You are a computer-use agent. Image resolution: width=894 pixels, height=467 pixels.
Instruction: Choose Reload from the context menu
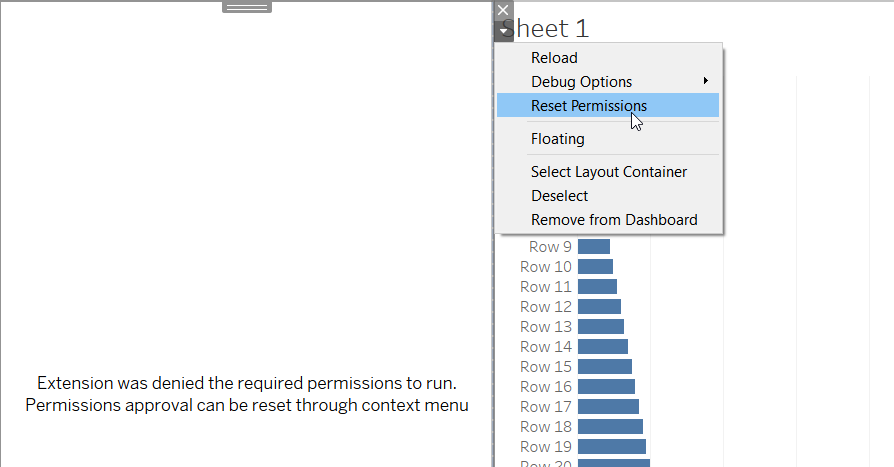click(554, 58)
